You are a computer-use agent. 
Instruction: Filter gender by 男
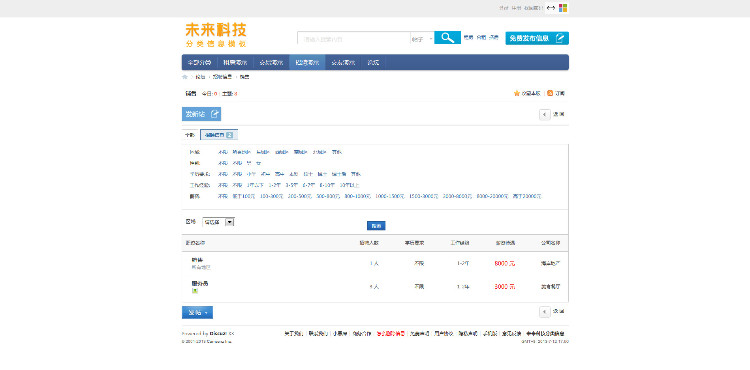(249, 163)
